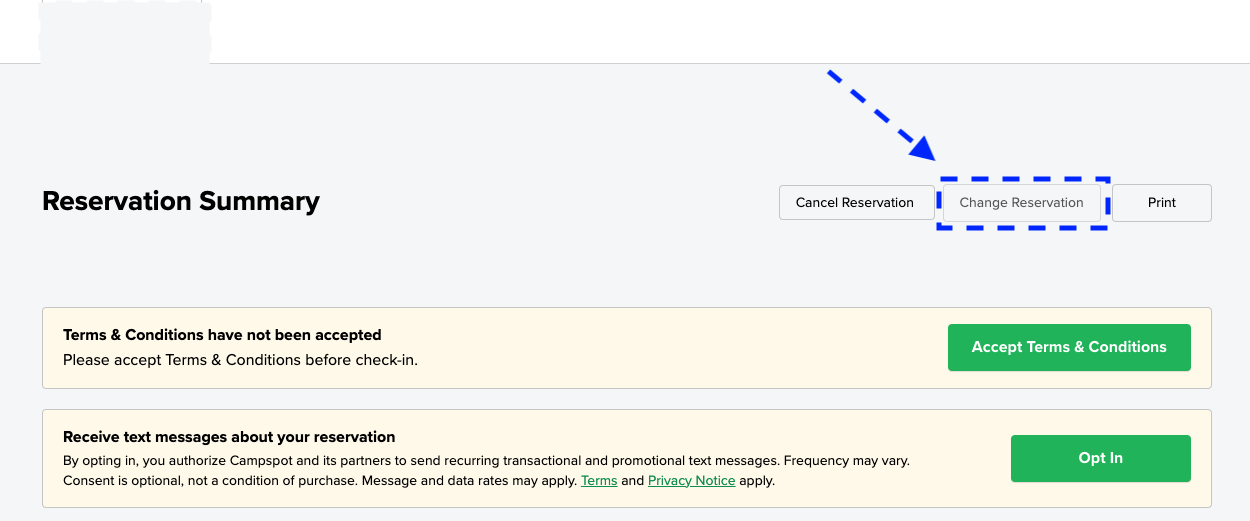Click empty white header bar area
The height and width of the screenshot is (521, 1250).
(700, 30)
